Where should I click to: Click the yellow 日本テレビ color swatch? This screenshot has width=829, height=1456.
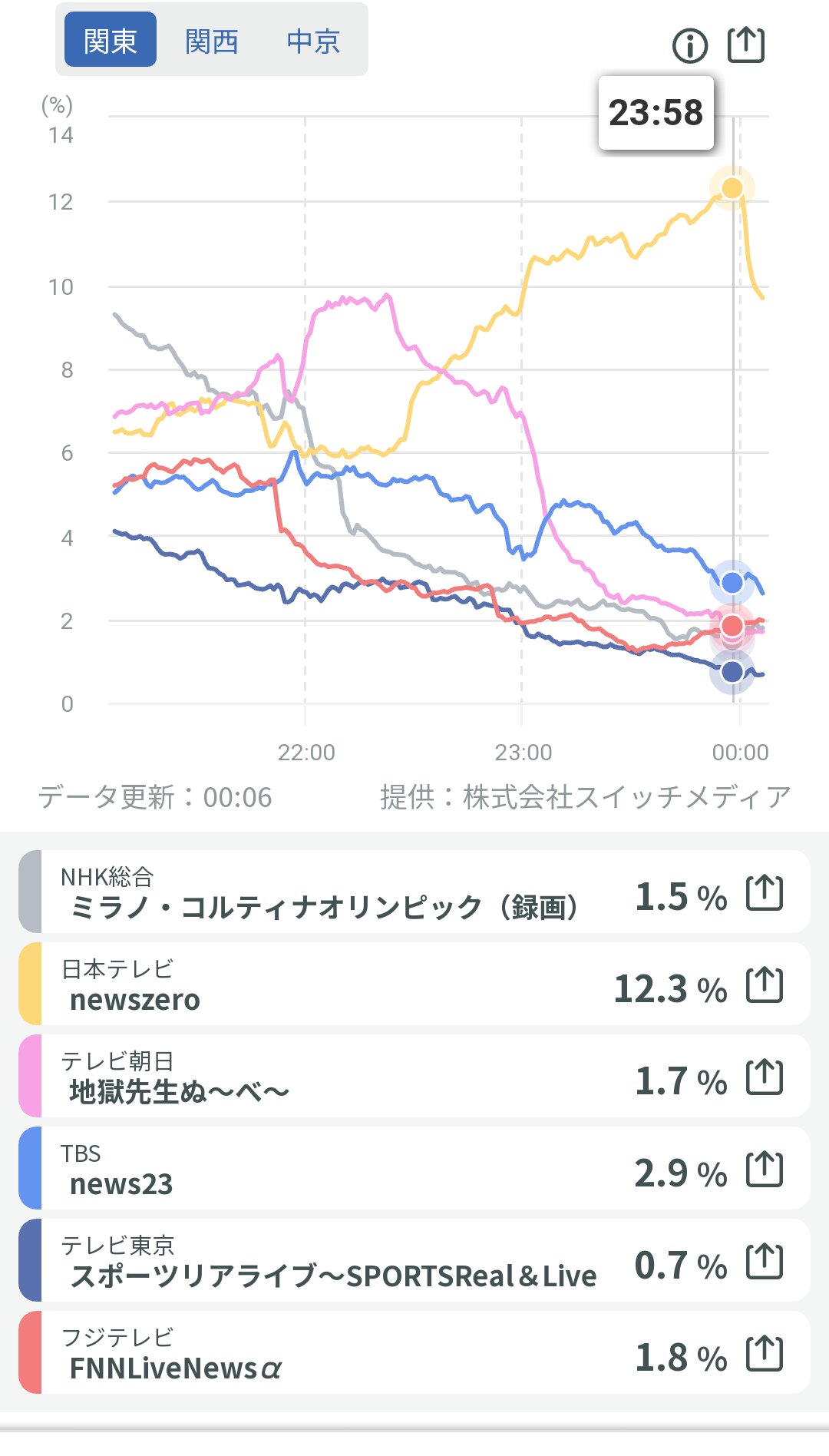(x=31, y=984)
